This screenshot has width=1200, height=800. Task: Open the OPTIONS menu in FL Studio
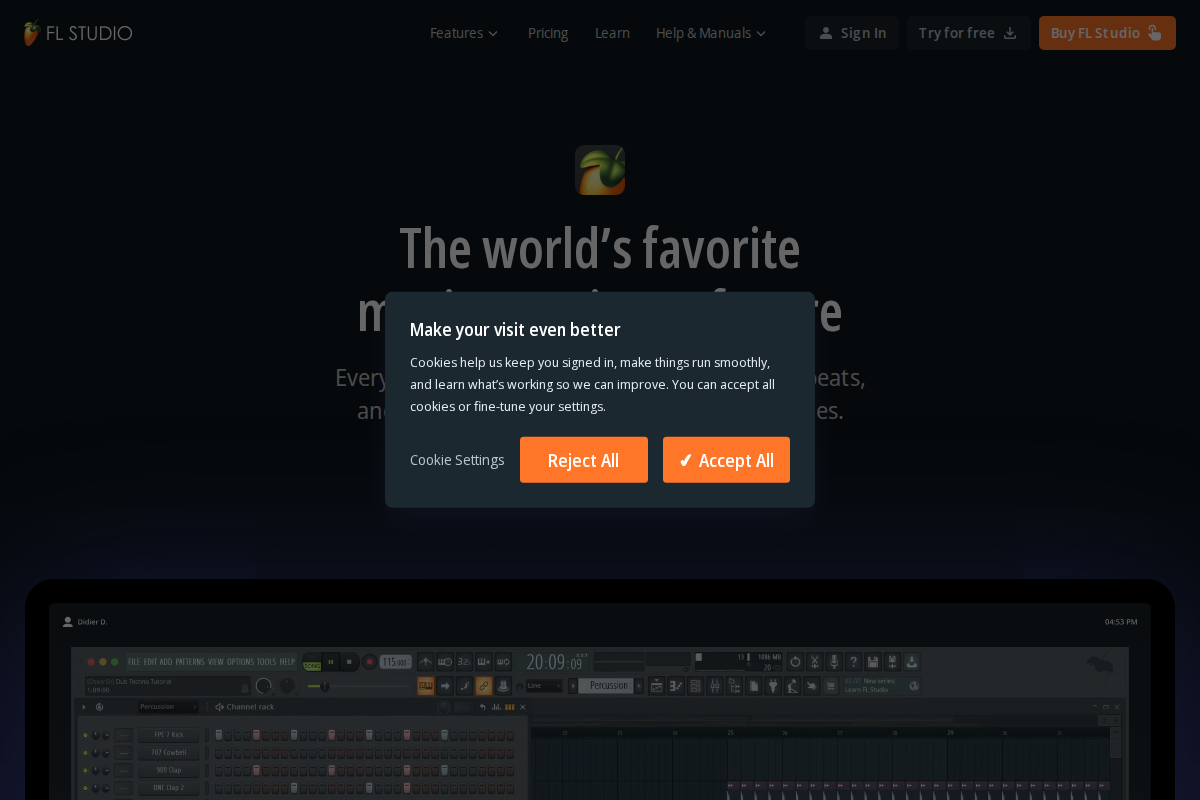tap(240, 661)
